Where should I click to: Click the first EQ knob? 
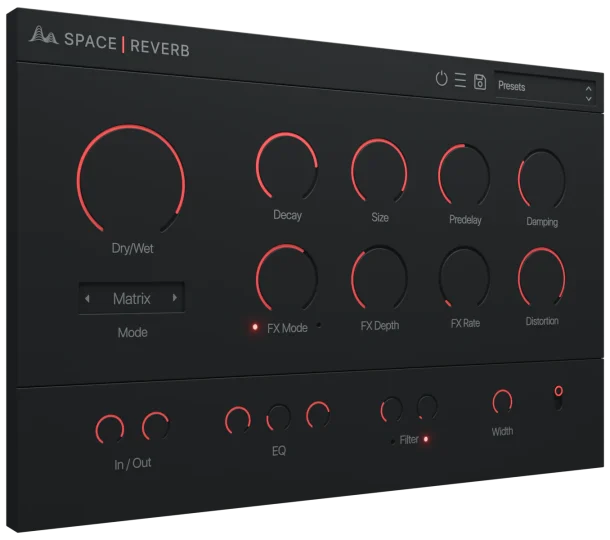238,420
